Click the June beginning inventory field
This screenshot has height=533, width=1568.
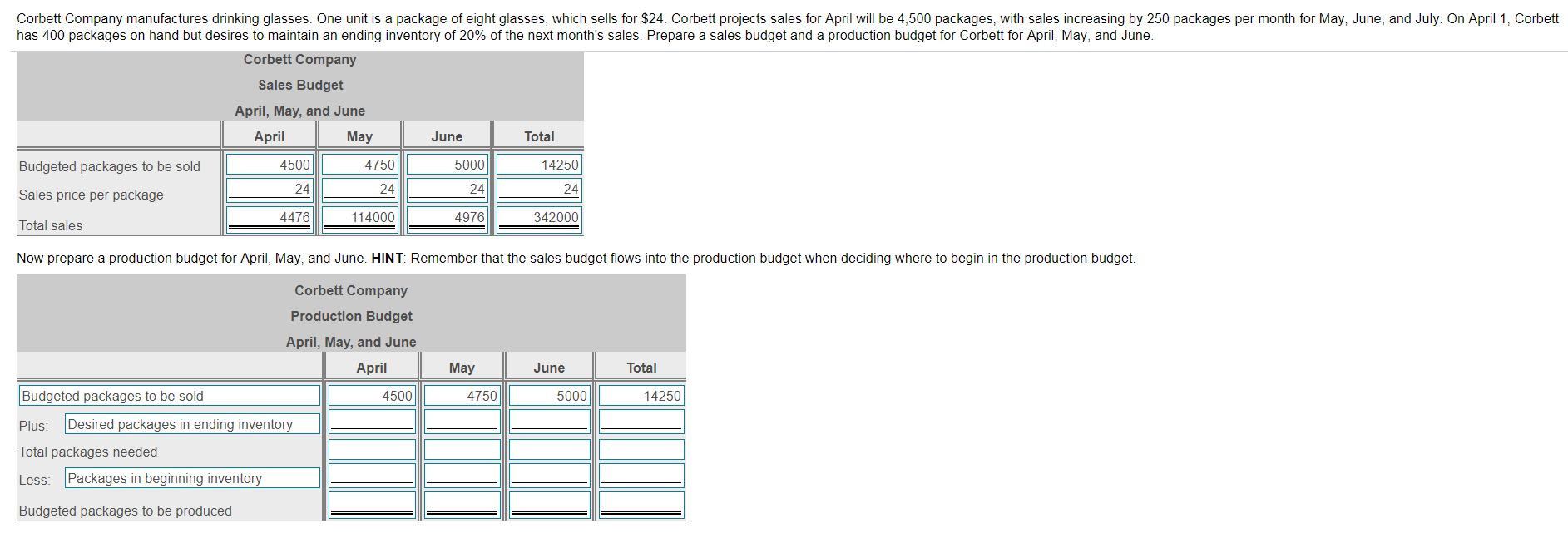tap(549, 476)
